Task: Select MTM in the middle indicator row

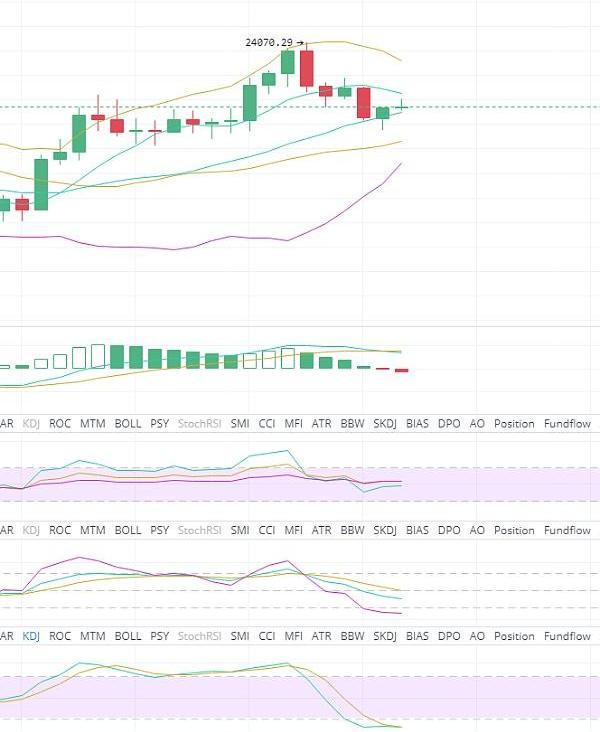Action: 93,530
